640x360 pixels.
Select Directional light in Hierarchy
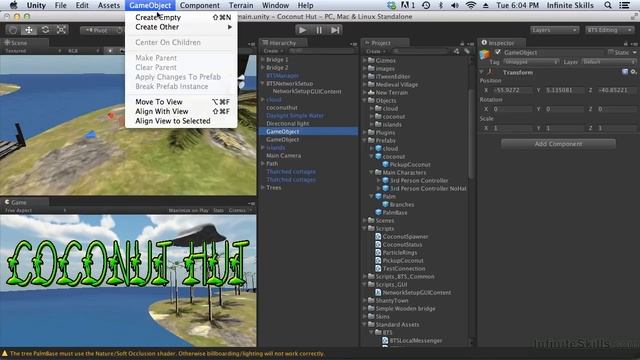(x=288, y=123)
